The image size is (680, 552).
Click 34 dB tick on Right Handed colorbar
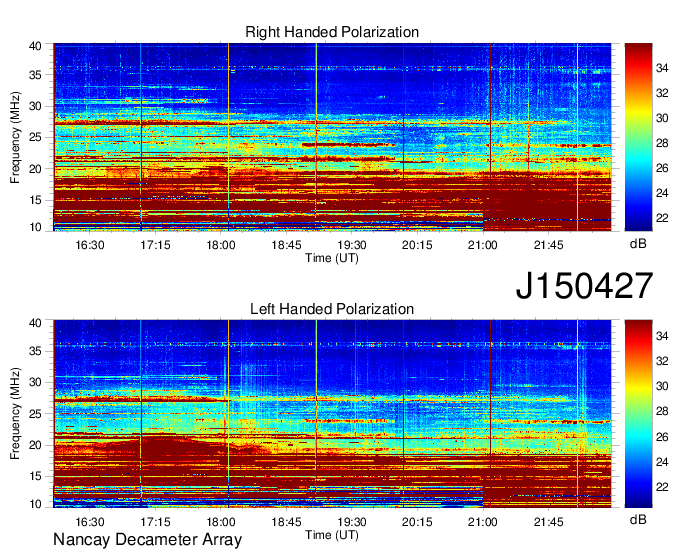[662, 68]
